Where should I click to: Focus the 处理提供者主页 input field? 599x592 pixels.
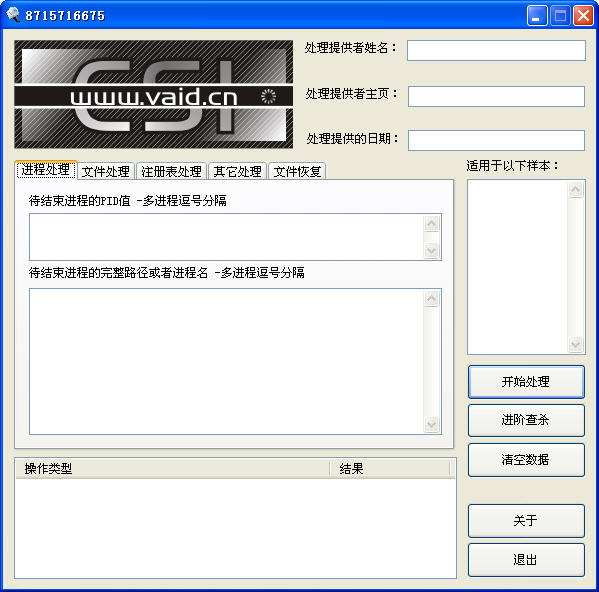click(x=496, y=96)
